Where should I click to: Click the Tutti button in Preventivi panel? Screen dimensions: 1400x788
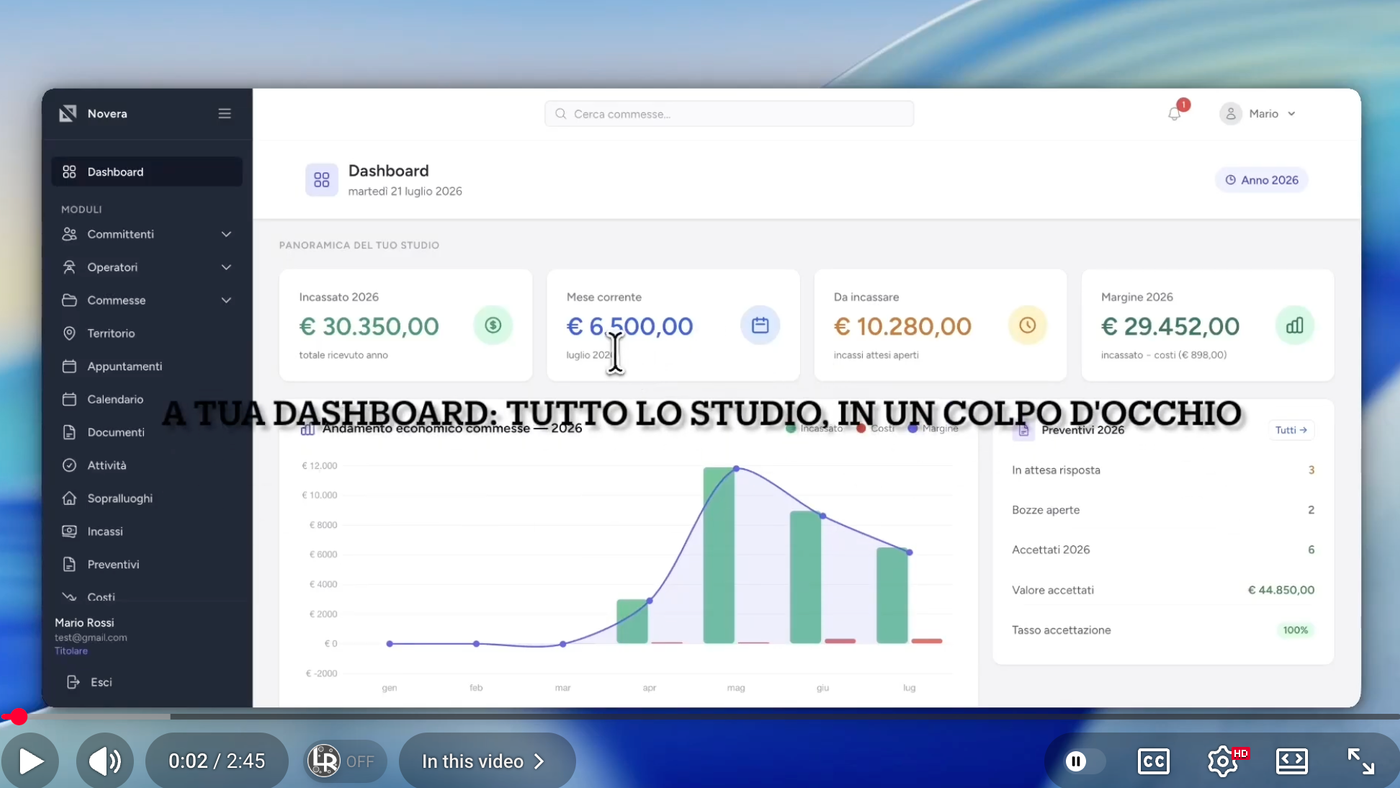(x=1291, y=430)
